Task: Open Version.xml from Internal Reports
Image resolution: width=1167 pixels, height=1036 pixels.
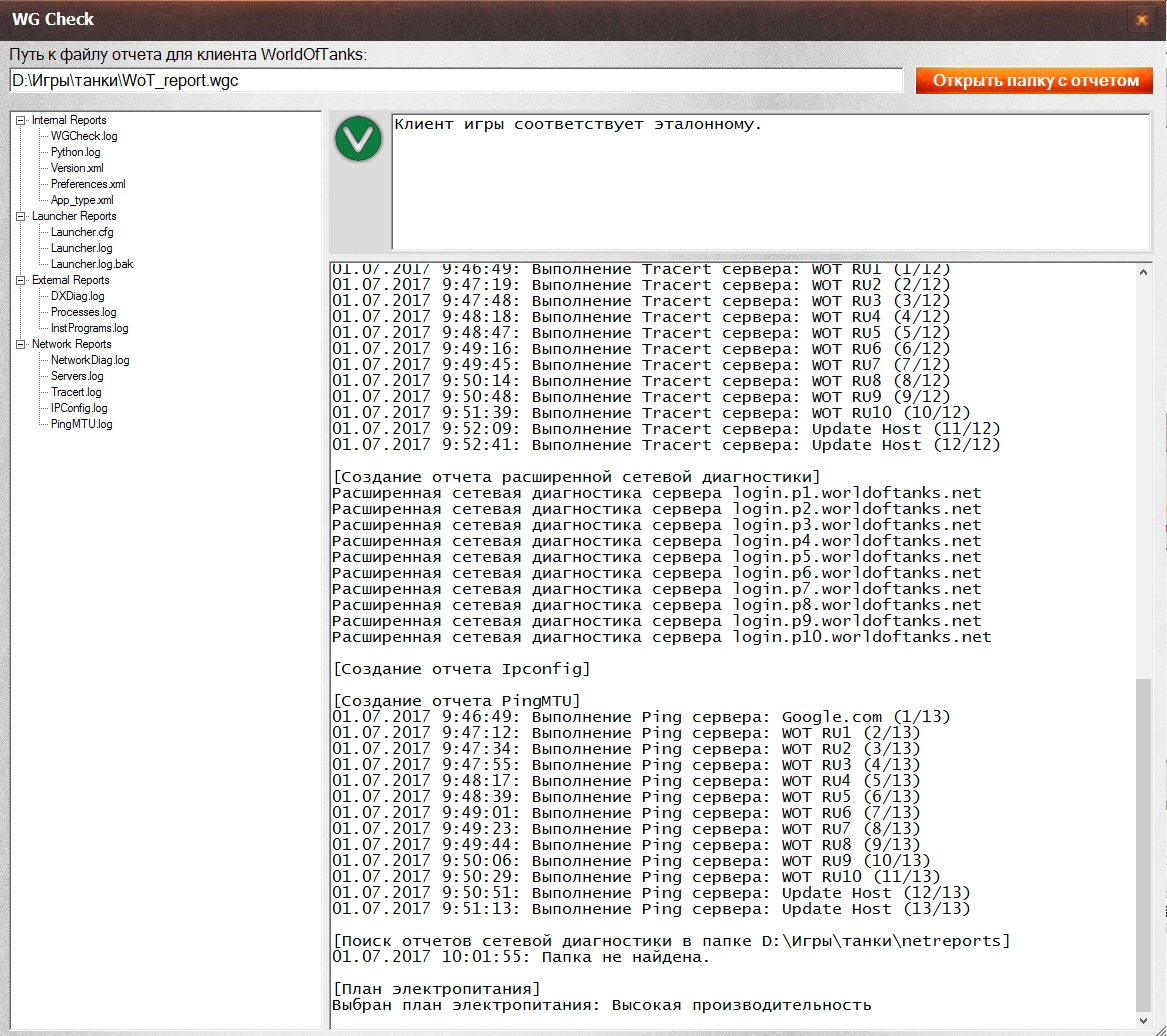Action: 77,168
